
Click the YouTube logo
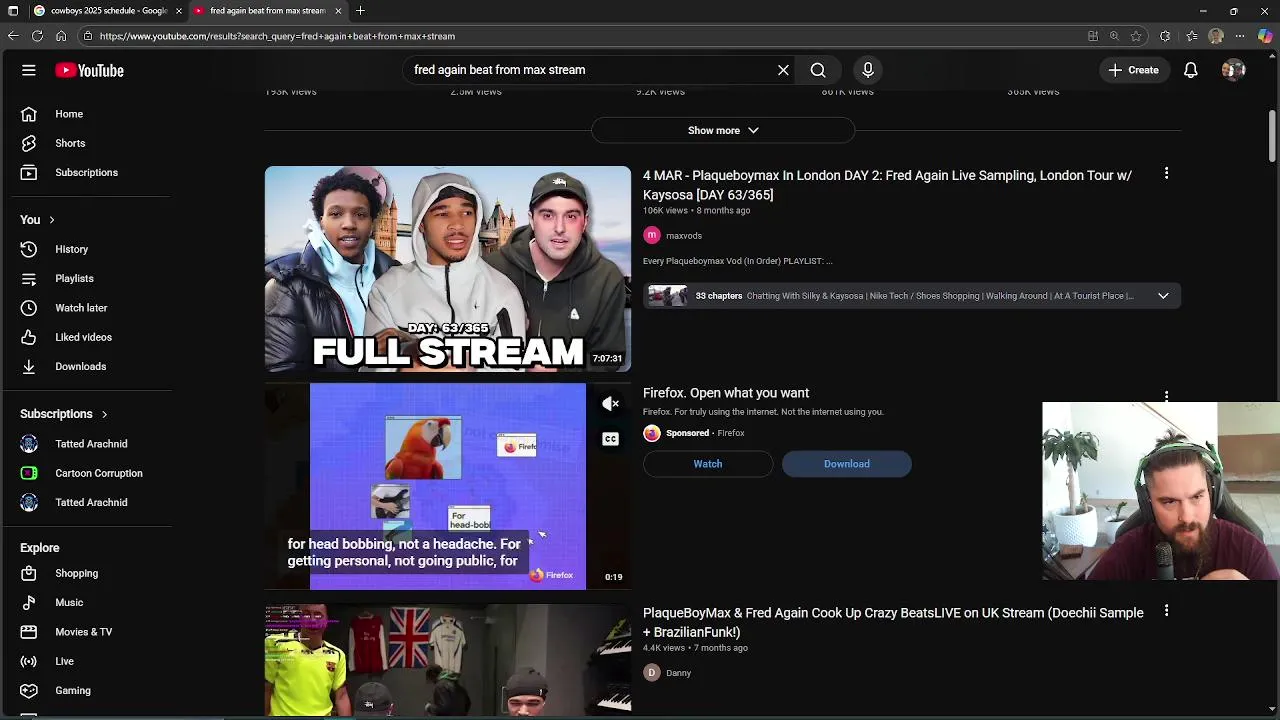coord(89,70)
